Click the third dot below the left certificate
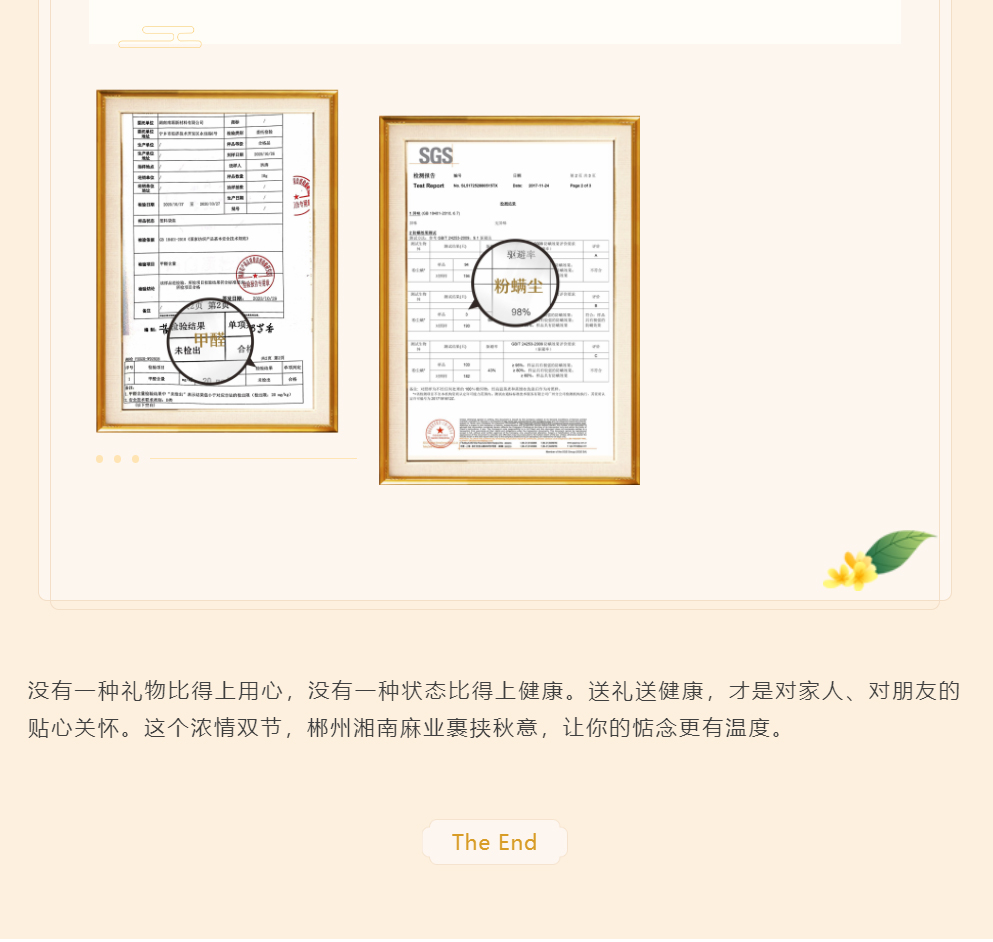This screenshot has height=942, width=993. pos(135,459)
